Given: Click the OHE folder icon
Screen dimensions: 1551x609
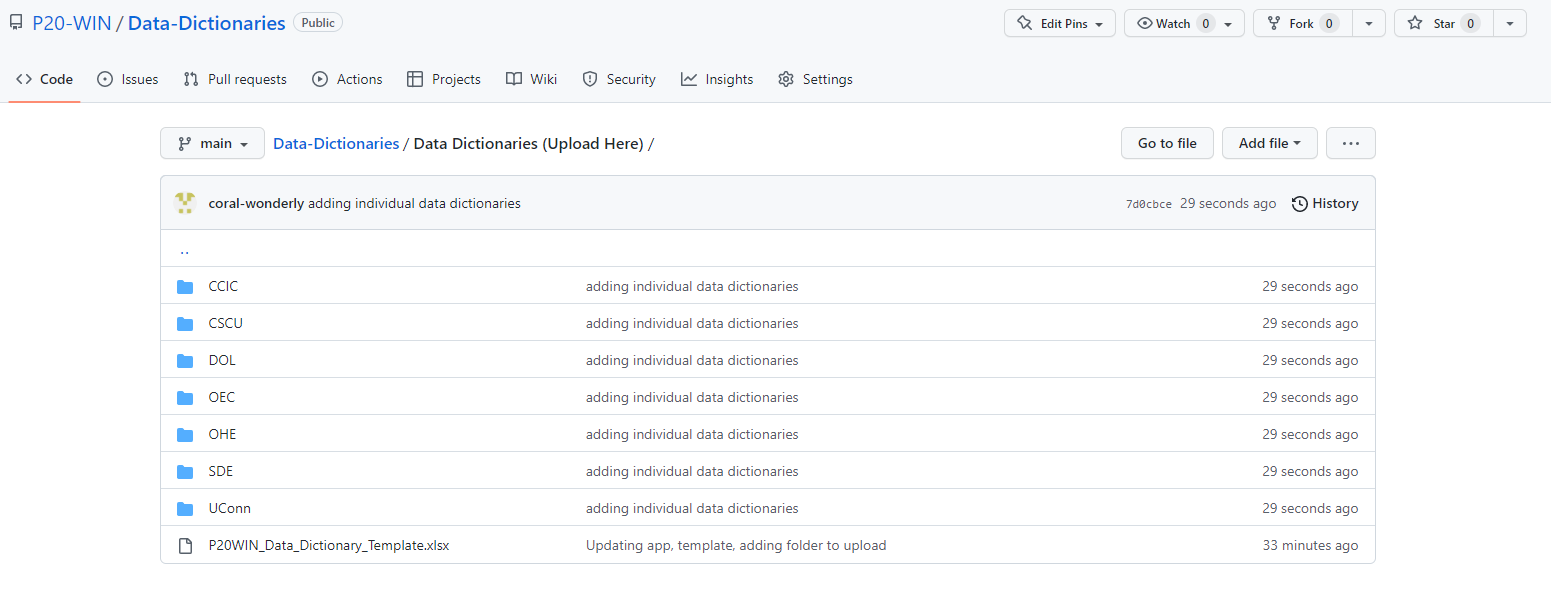Looking at the screenshot, I should [x=185, y=435].
